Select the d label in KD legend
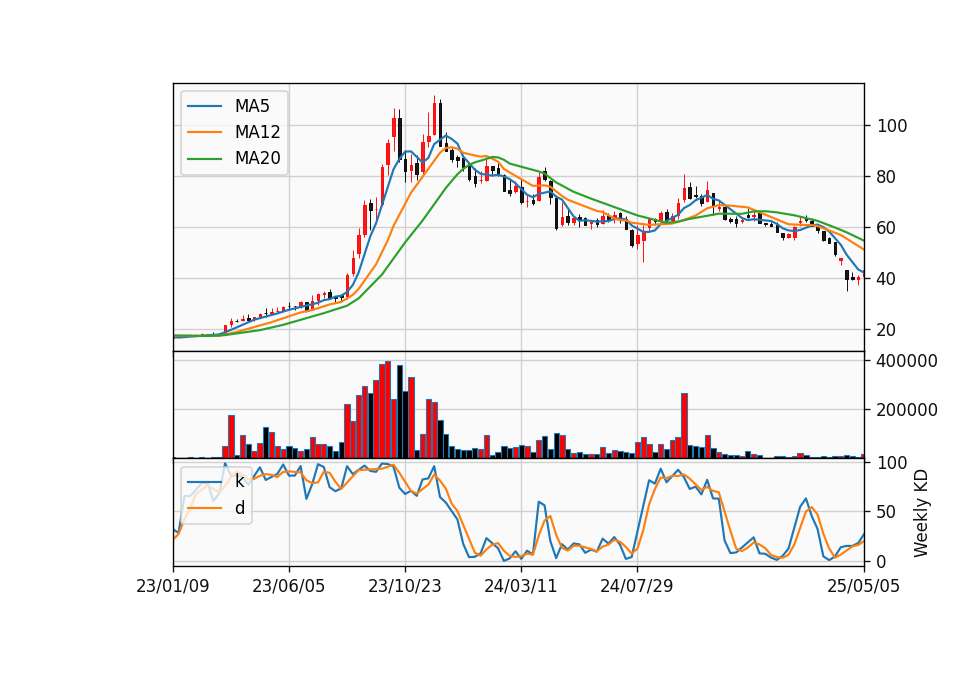Viewport: 960px width, 690px height. point(239,508)
